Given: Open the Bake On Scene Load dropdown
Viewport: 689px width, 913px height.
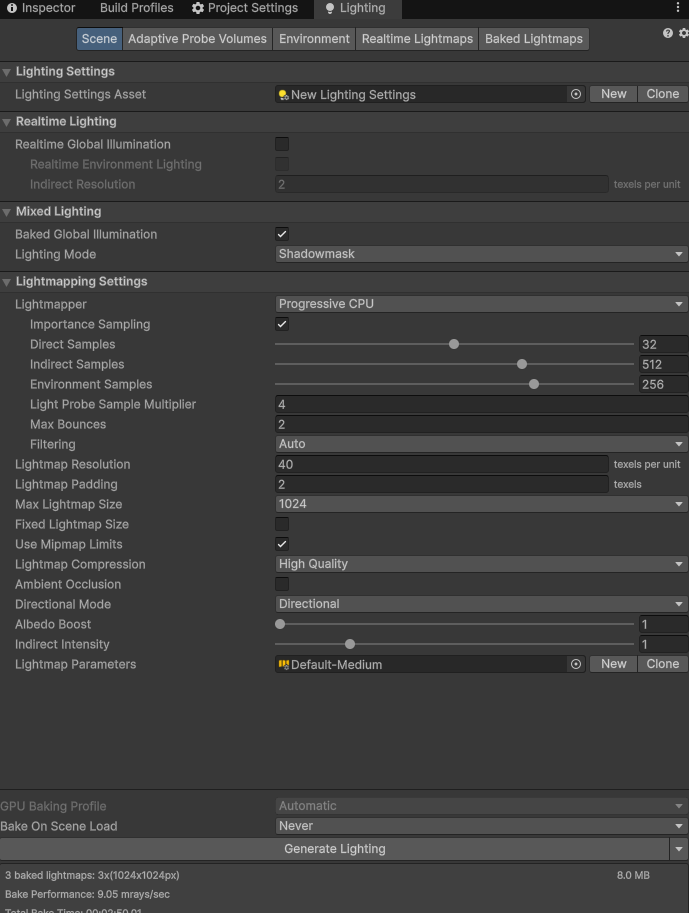Looking at the screenshot, I should pos(481,826).
